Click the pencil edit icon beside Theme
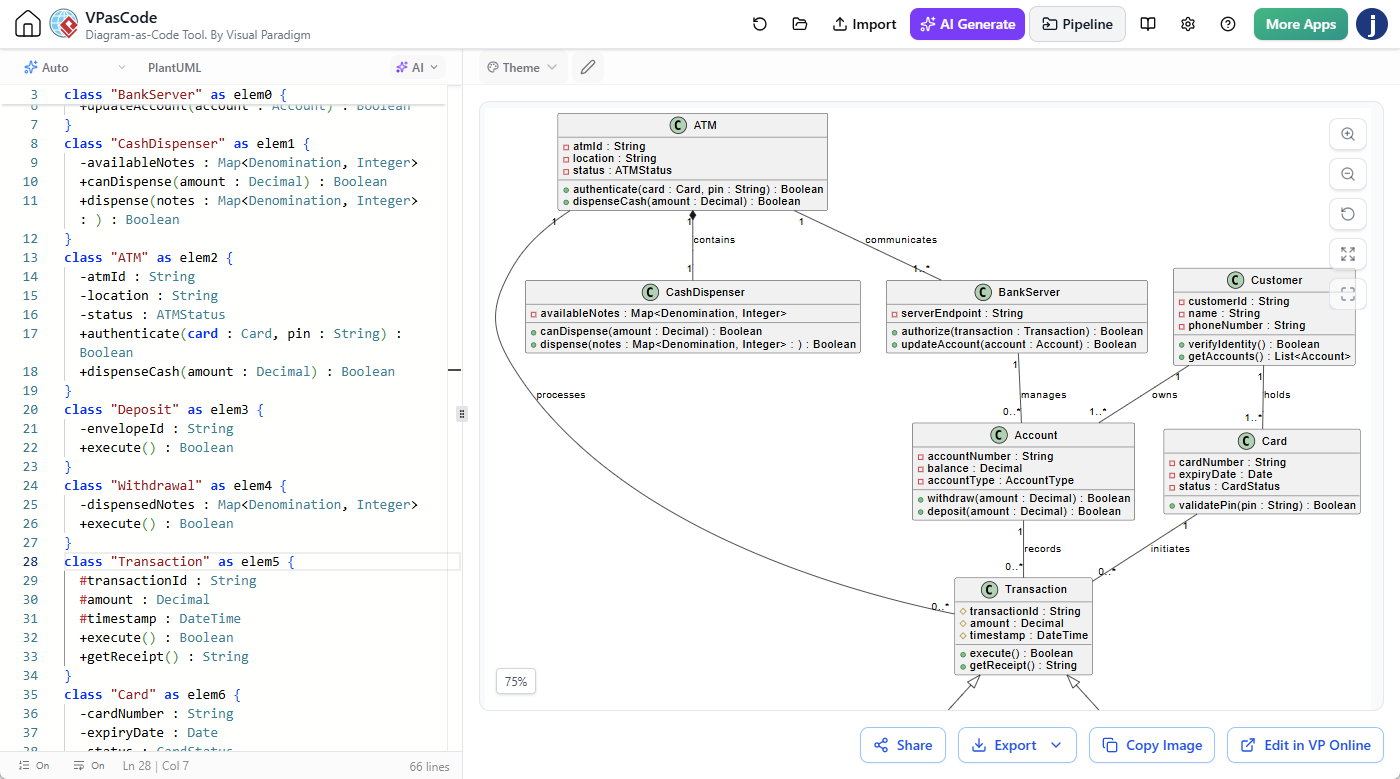 pyautogui.click(x=588, y=67)
